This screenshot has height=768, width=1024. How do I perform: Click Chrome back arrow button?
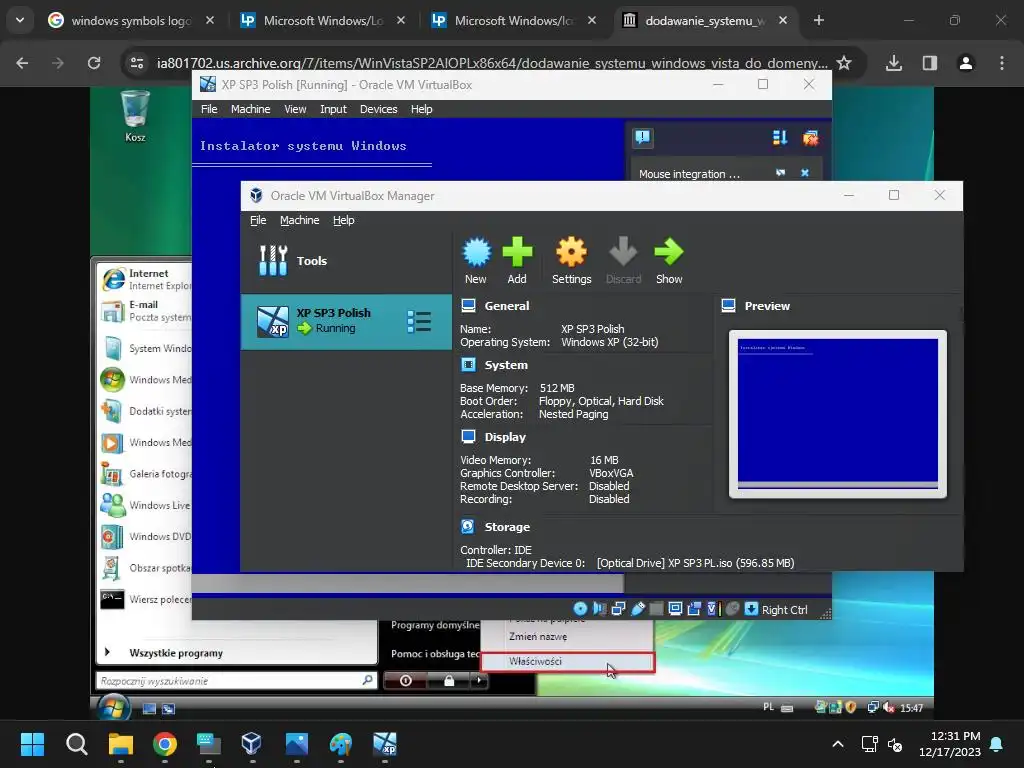tap(22, 63)
